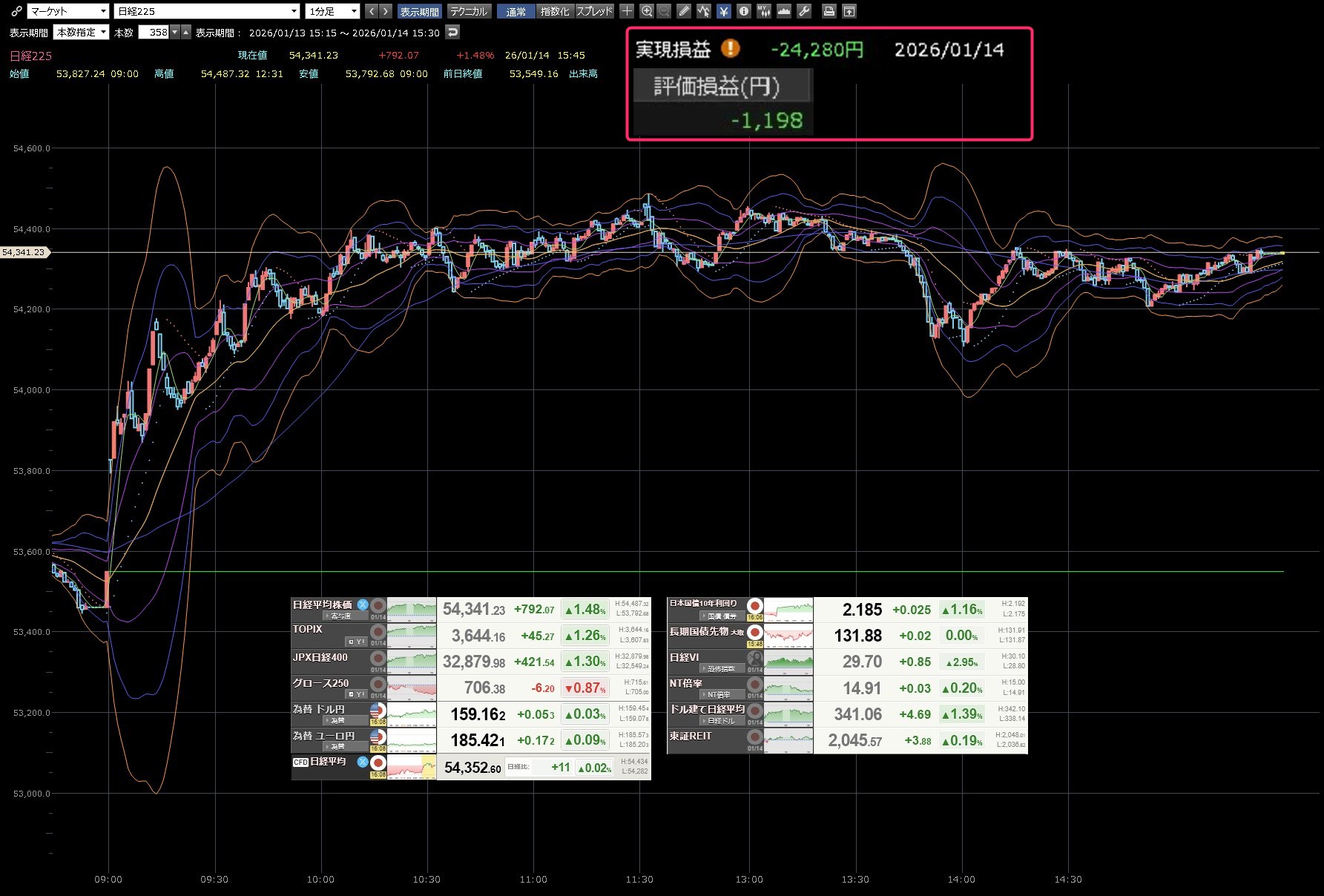The width and height of the screenshot is (1324, 896).
Task: Open the wrench settings icon
Action: (803, 11)
